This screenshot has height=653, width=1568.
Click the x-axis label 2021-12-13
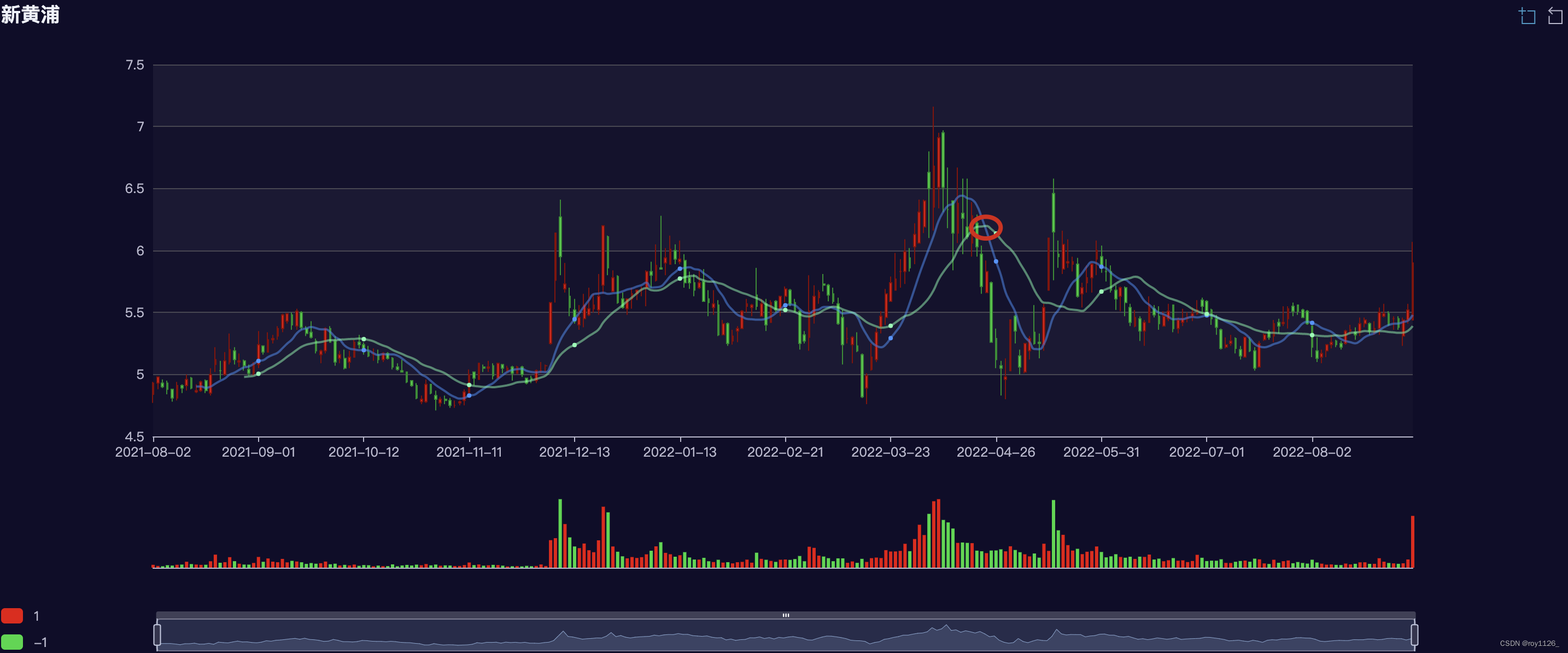[x=574, y=452]
